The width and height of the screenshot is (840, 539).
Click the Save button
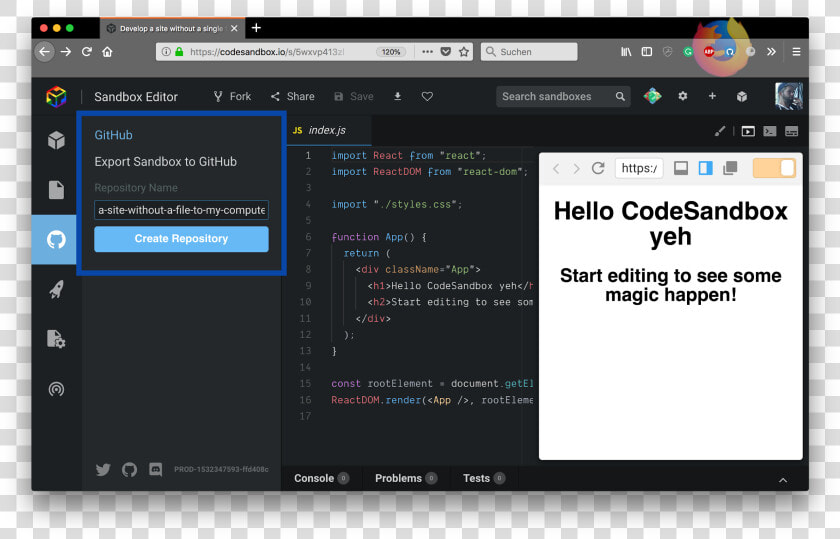(354, 96)
